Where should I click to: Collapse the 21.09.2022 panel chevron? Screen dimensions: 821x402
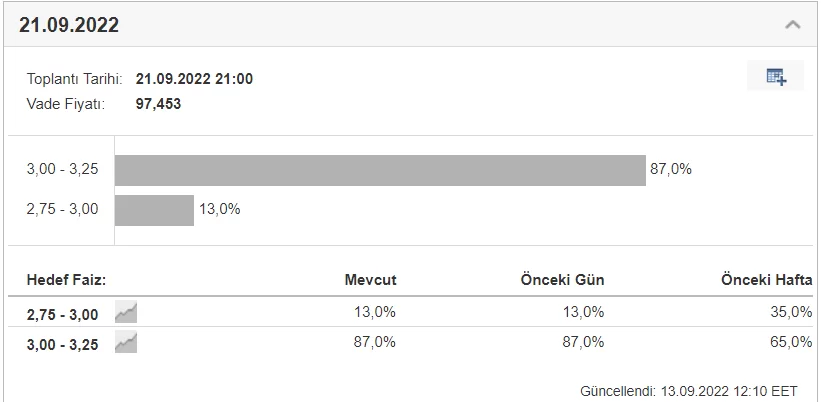pos(792,24)
